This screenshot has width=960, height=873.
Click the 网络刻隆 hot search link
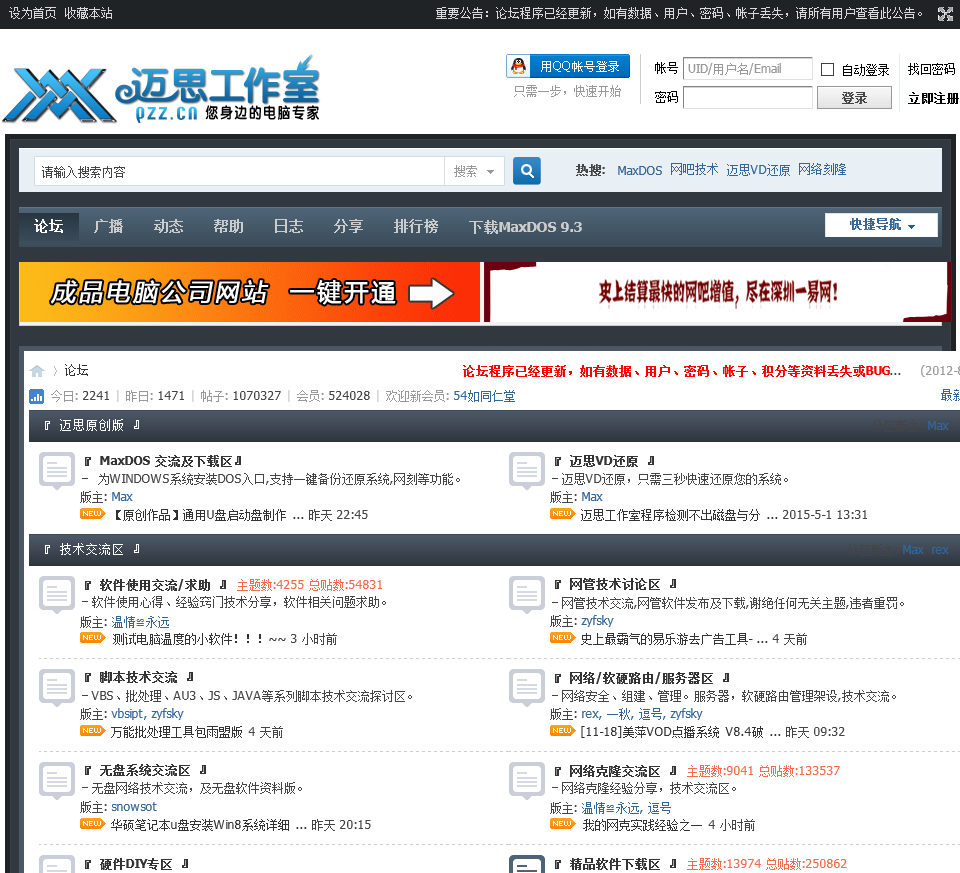coord(822,170)
